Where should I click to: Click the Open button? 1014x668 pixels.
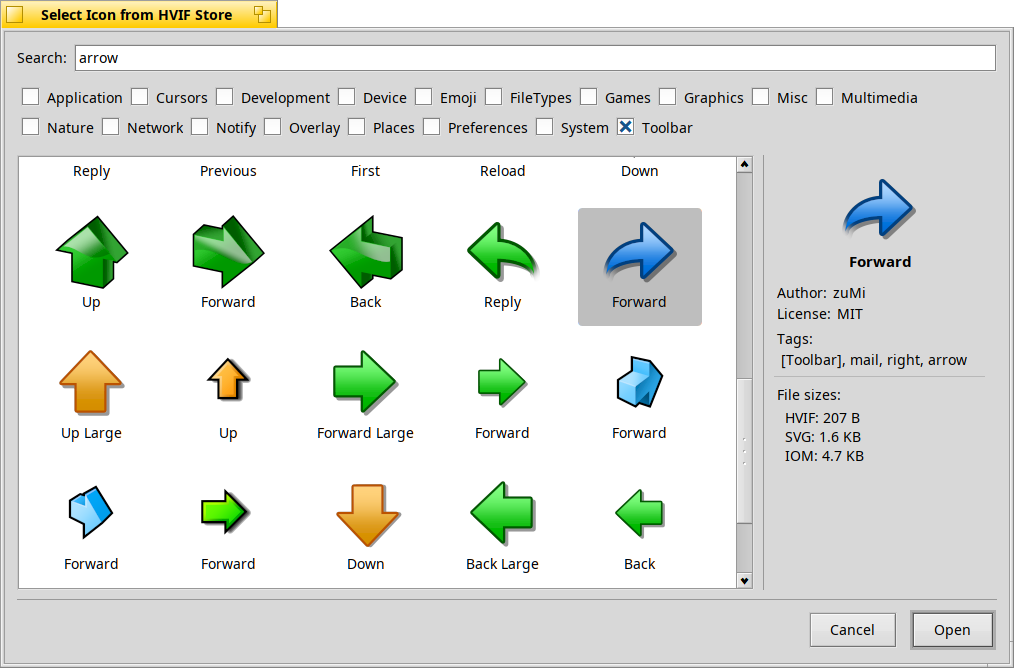[952, 630]
